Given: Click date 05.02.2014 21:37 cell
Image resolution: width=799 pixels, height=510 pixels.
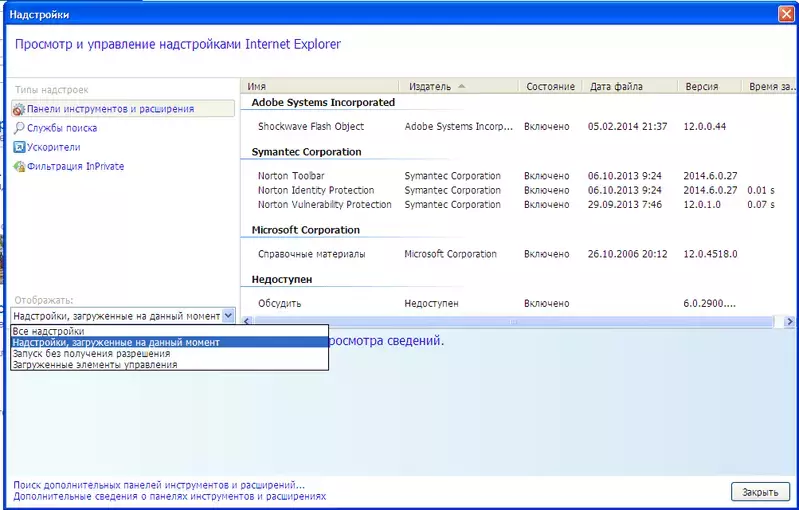Looking at the screenshot, I should tap(627, 126).
